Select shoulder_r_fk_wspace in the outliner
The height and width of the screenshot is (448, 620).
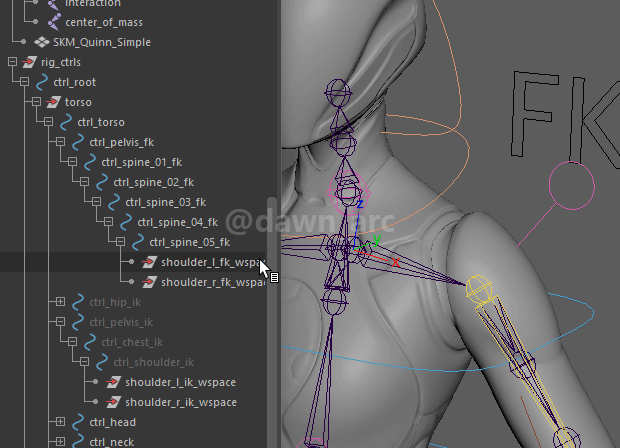coord(213,282)
